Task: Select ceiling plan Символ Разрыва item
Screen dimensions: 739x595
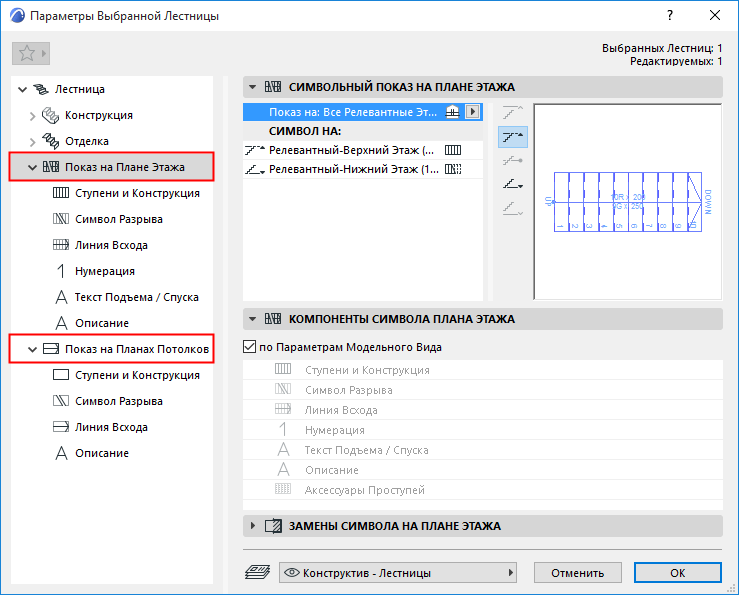Action: pos(119,401)
